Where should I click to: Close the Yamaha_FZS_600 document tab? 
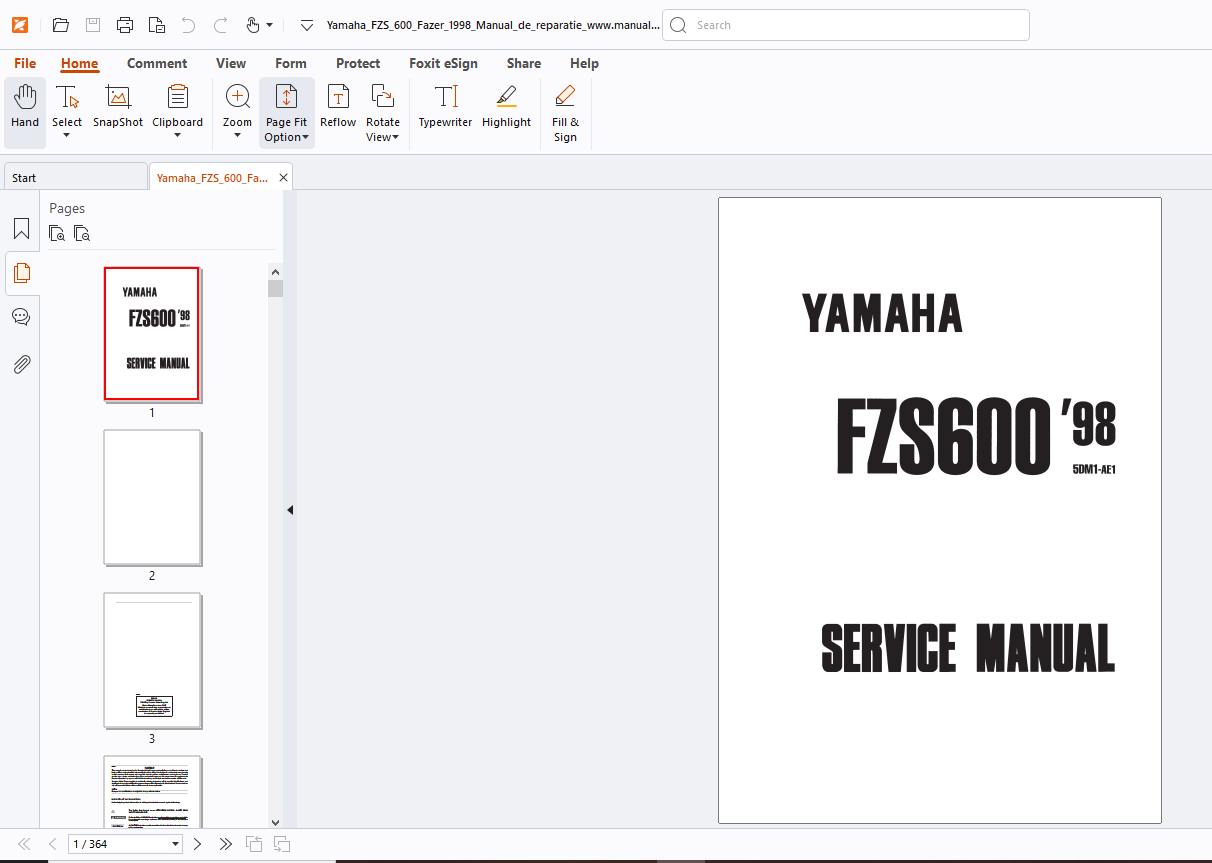(284, 178)
